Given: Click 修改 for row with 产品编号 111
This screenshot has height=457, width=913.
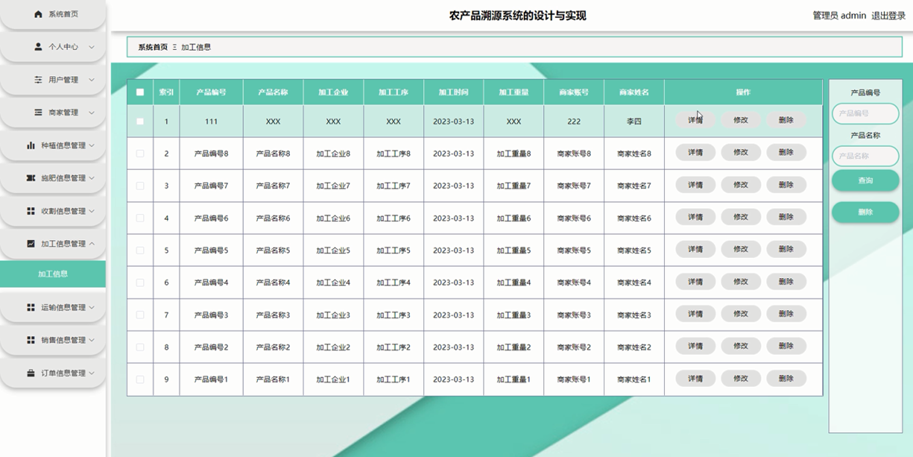Looking at the screenshot, I should (x=741, y=120).
